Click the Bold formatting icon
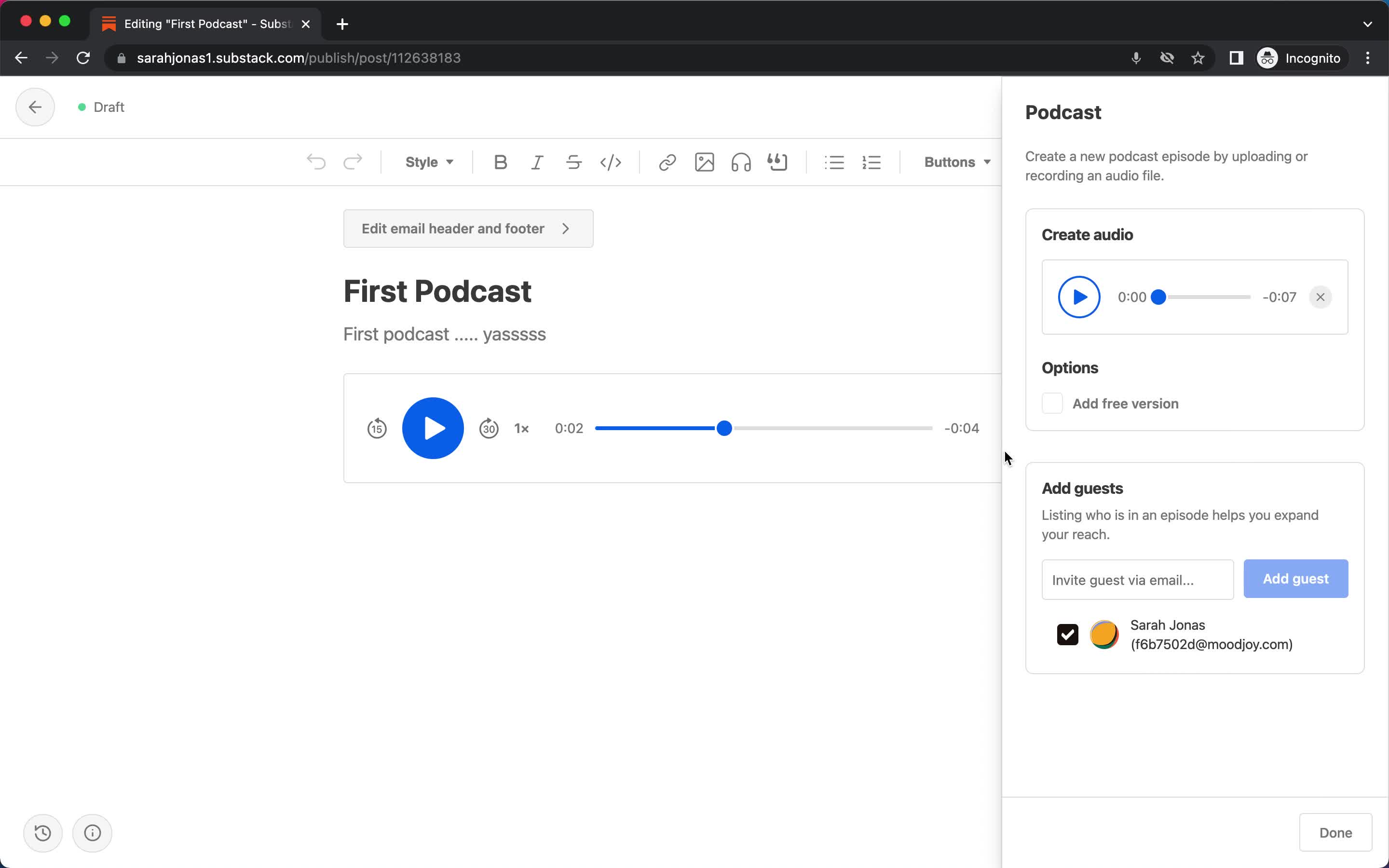Screen dimensions: 1389x868 [x=499, y=162]
